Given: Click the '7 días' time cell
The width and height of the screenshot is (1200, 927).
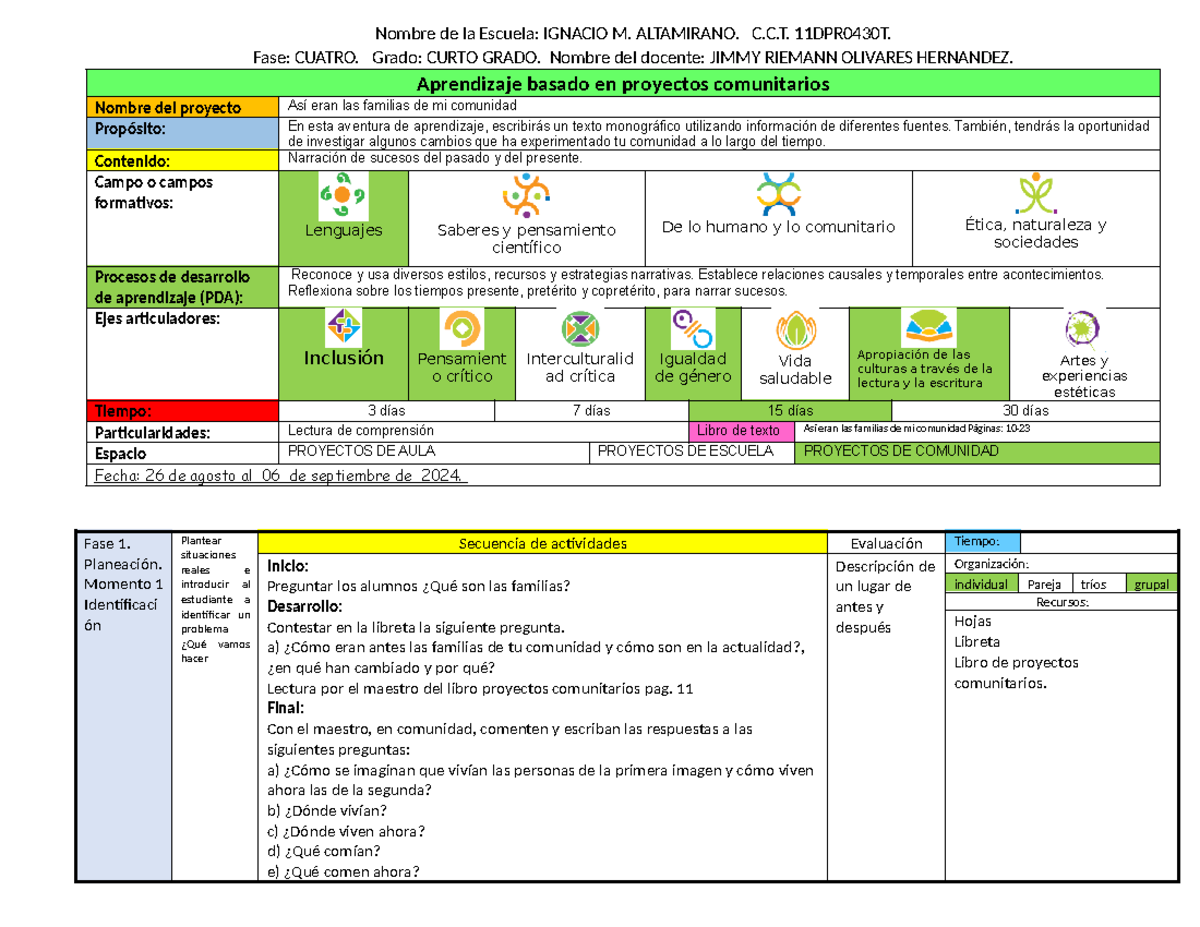Looking at the screenshot, I should tap(592, 410).
